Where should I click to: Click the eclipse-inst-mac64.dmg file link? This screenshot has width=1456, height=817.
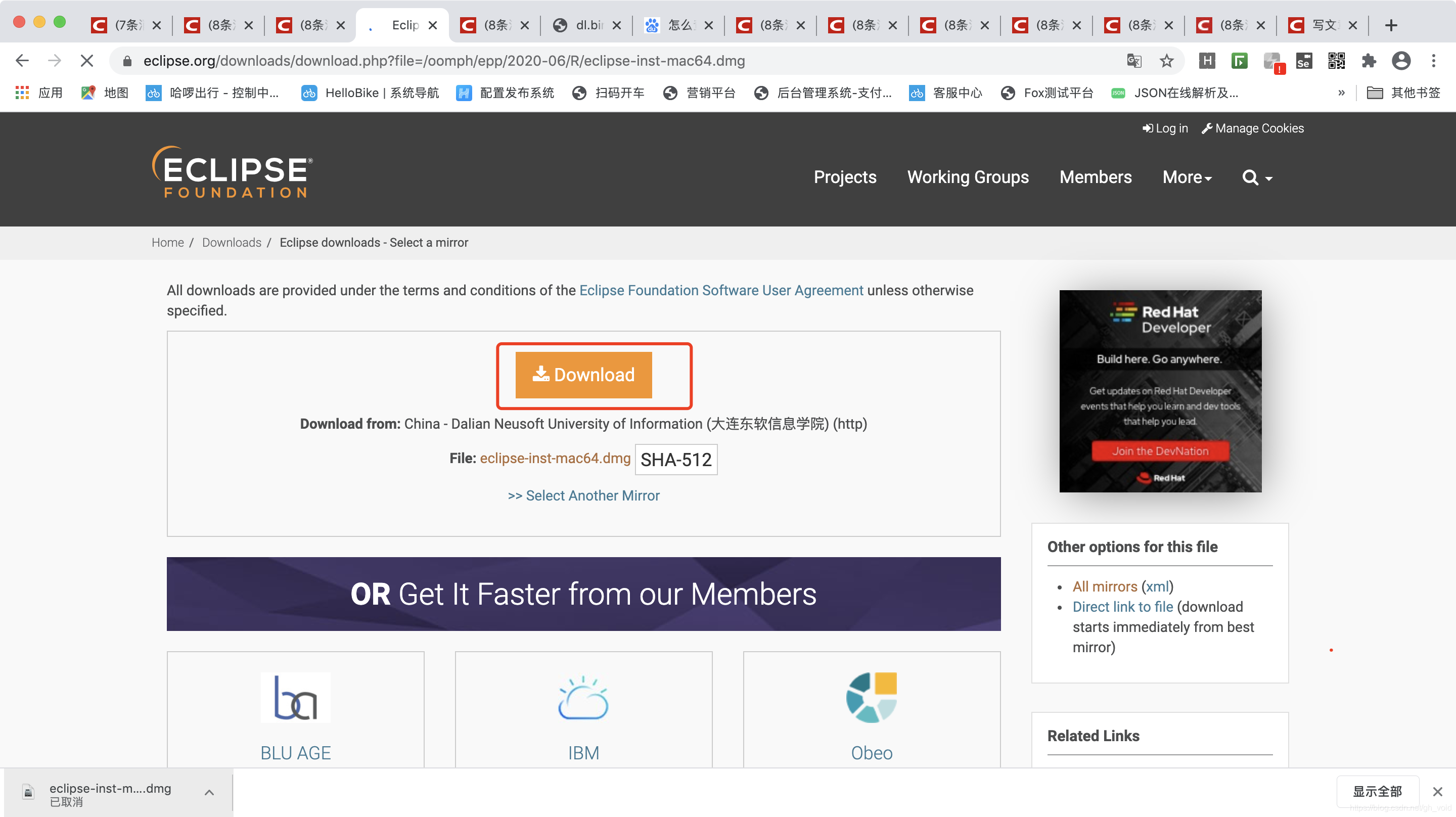(x=555, y=458)
